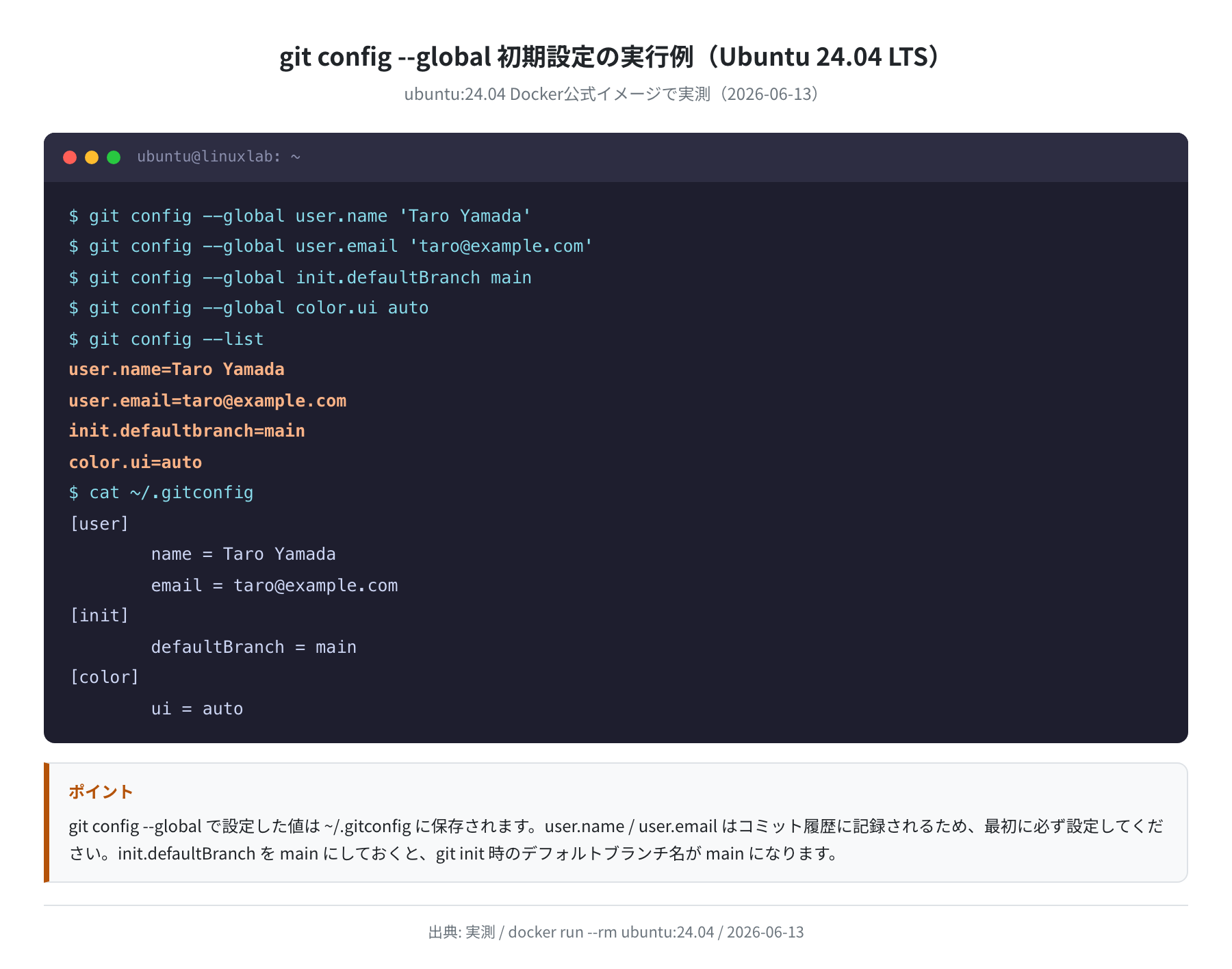Screen dimensions: 1232x969
Task: Click the terminal title ubuntu@linuxlab: ~
Action: tap(219, 157)
